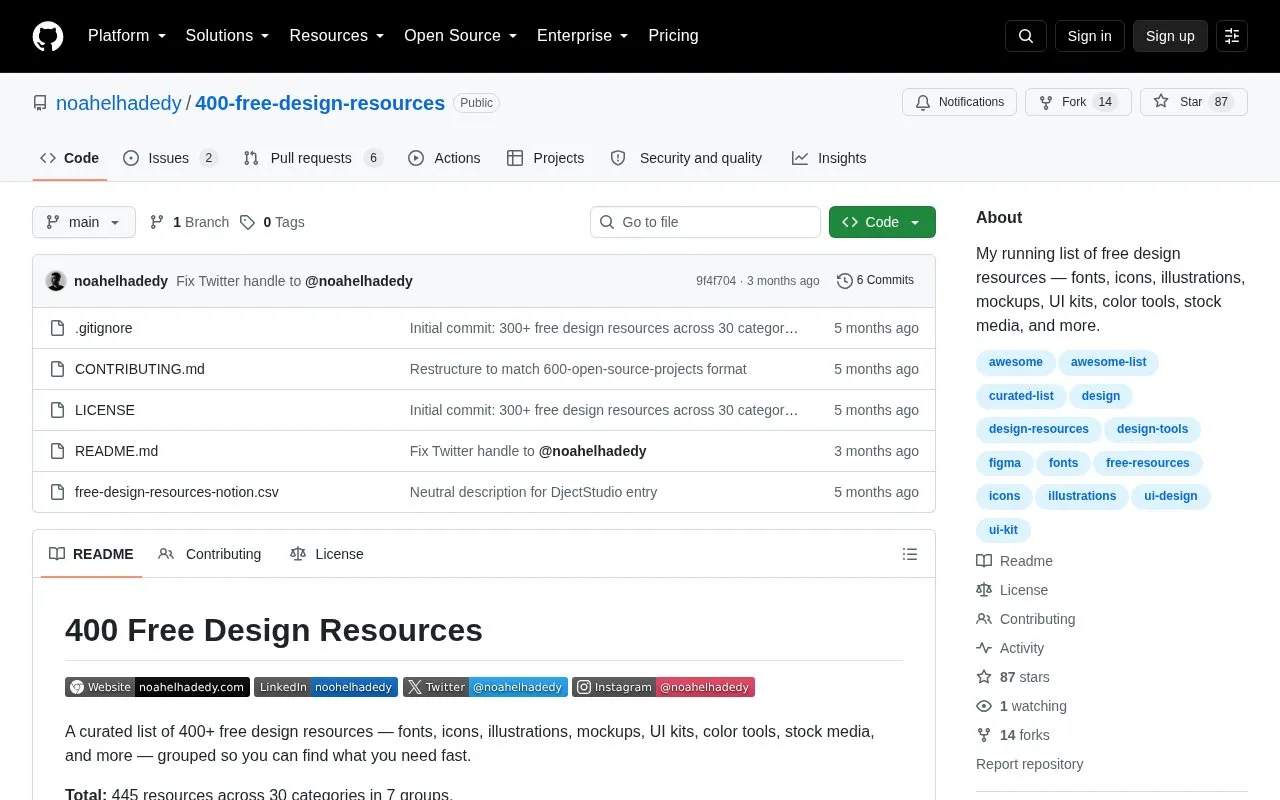
Task: Click the tag icon beside 0 Tags
Action: click(x=247, y=222)
